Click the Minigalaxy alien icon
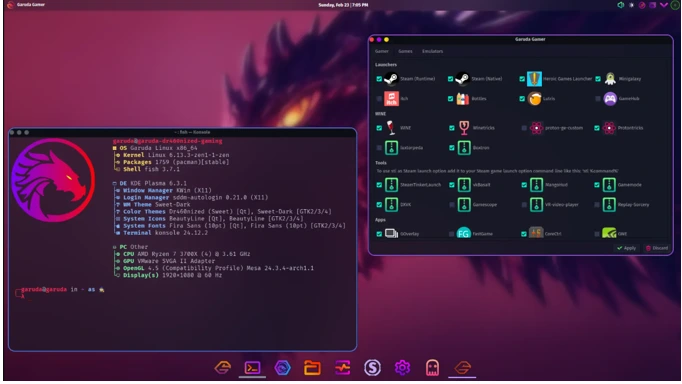This screenshot has width=682, height=384. 610,79
